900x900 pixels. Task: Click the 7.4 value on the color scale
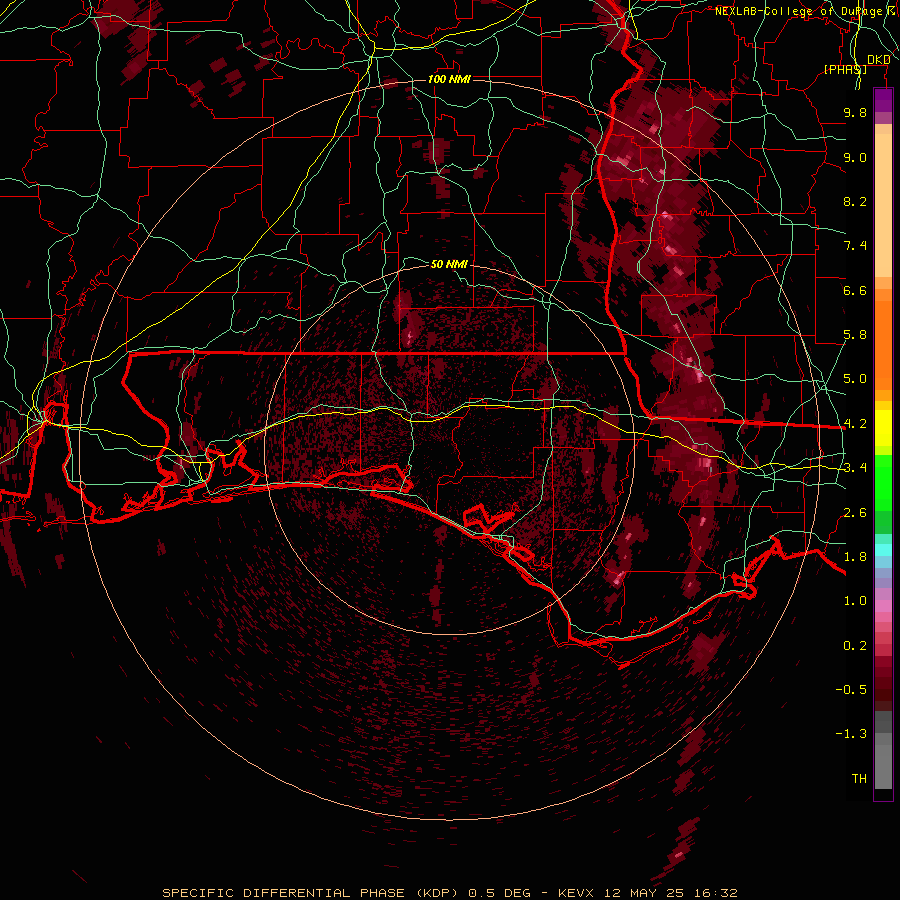tap(855, 246)
